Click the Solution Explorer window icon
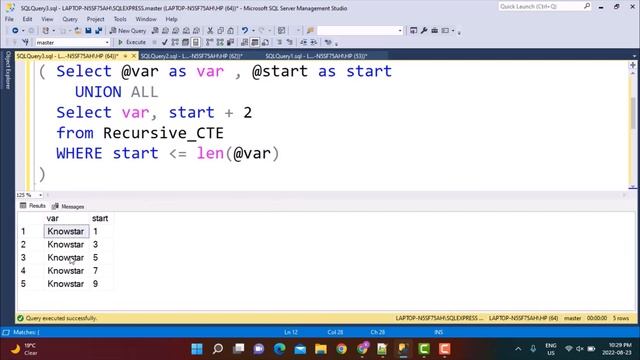This screenshot has height=360, width=640. point(413,31)
